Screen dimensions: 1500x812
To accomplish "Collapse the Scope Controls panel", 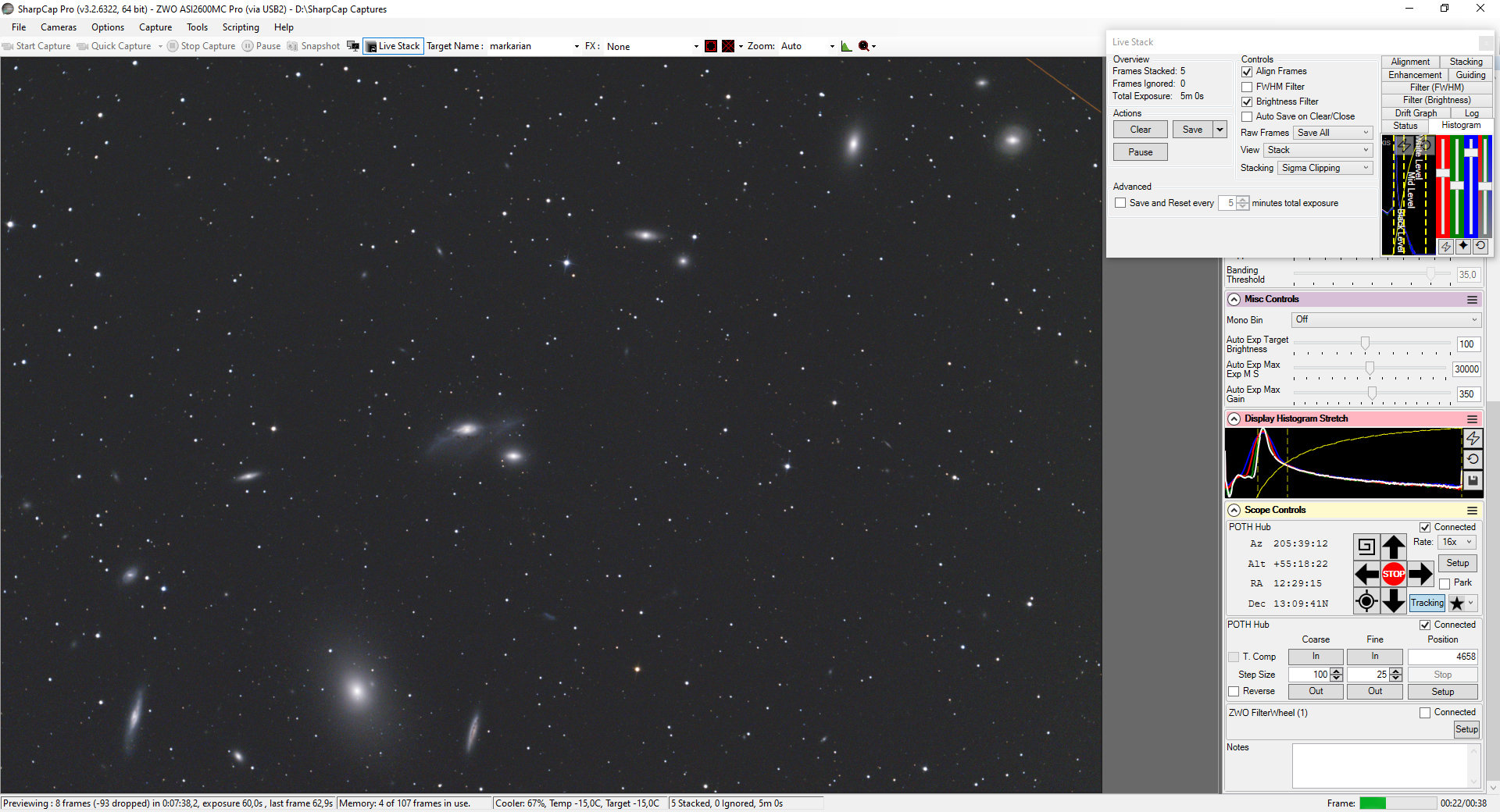I will [x=1234, y=511].
